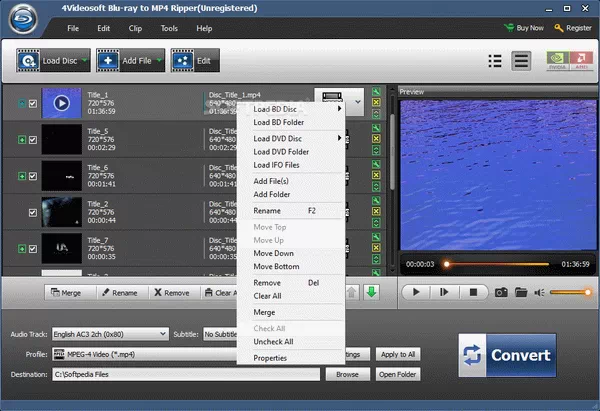Open snapshot folder icon in preview controls
Image resolution: width=600 pixels, height=411 pixels.
pyautogui.click(x=521, y=293)
